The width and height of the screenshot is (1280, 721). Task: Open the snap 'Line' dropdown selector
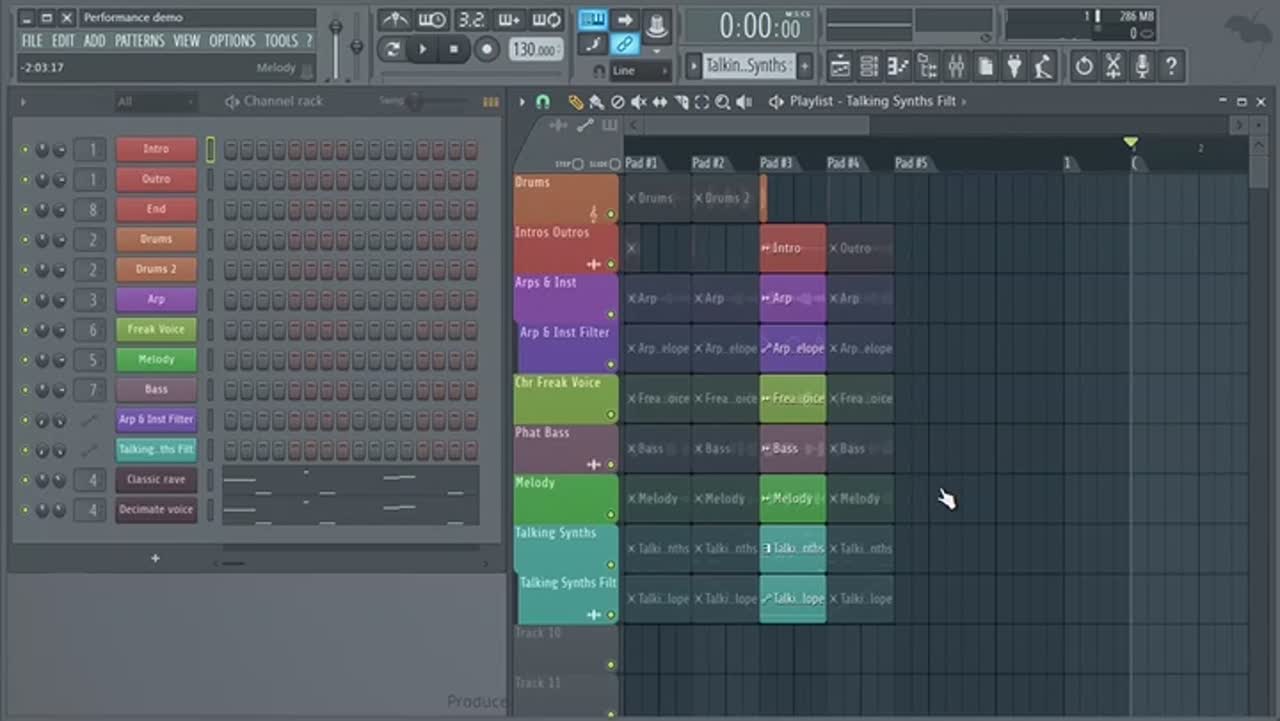(x=639, y=71)
